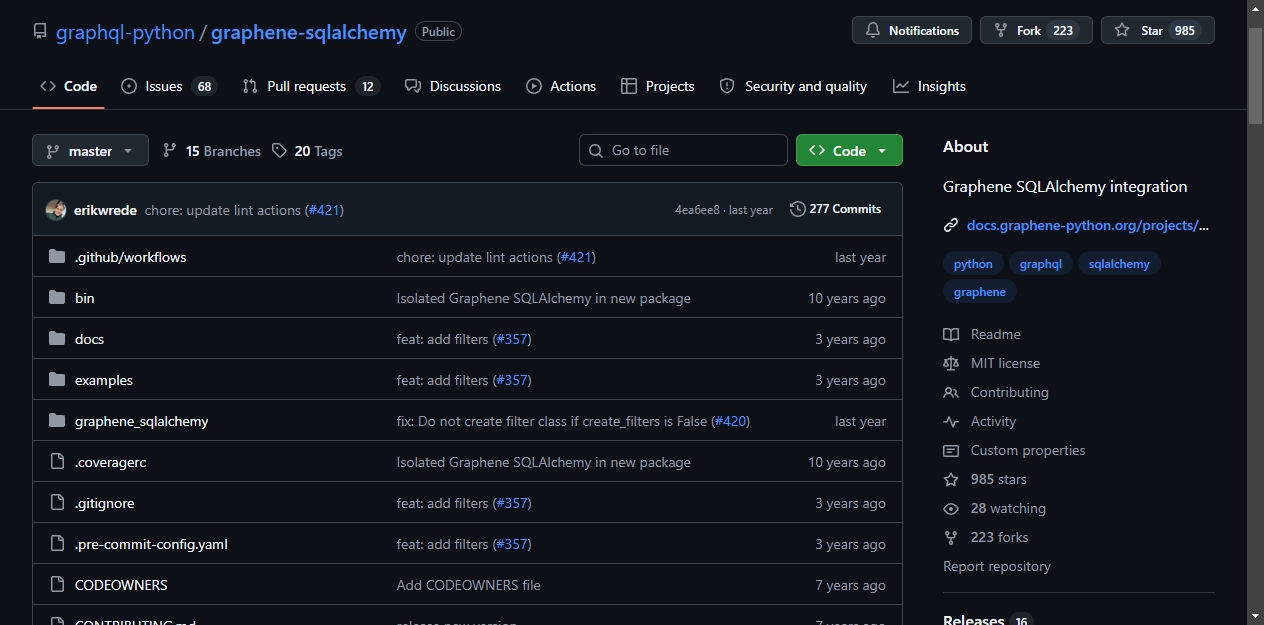Go to the Discussions tab

pos(453,86)
